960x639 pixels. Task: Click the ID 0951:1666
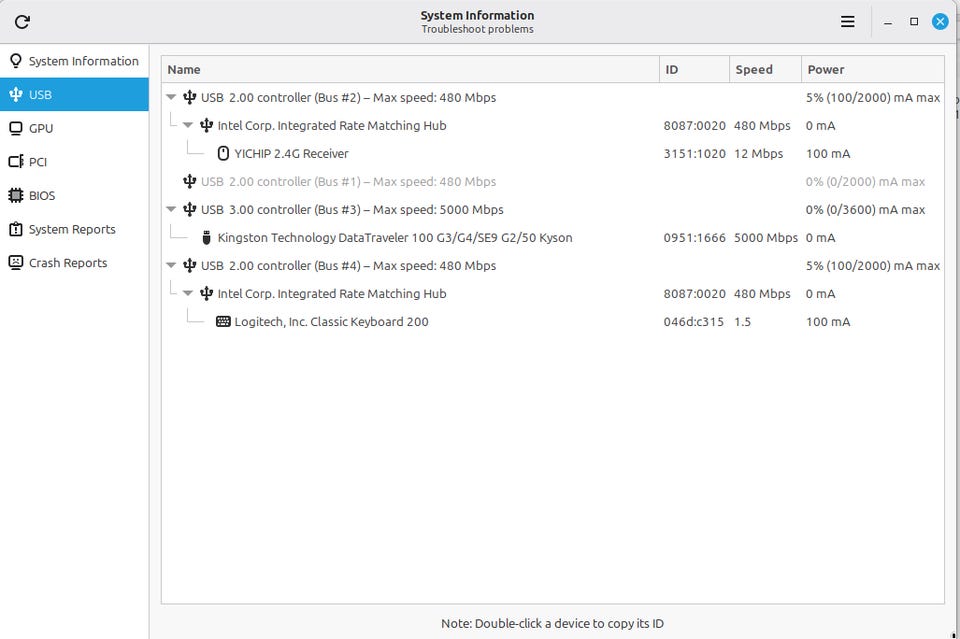(694, 237)
